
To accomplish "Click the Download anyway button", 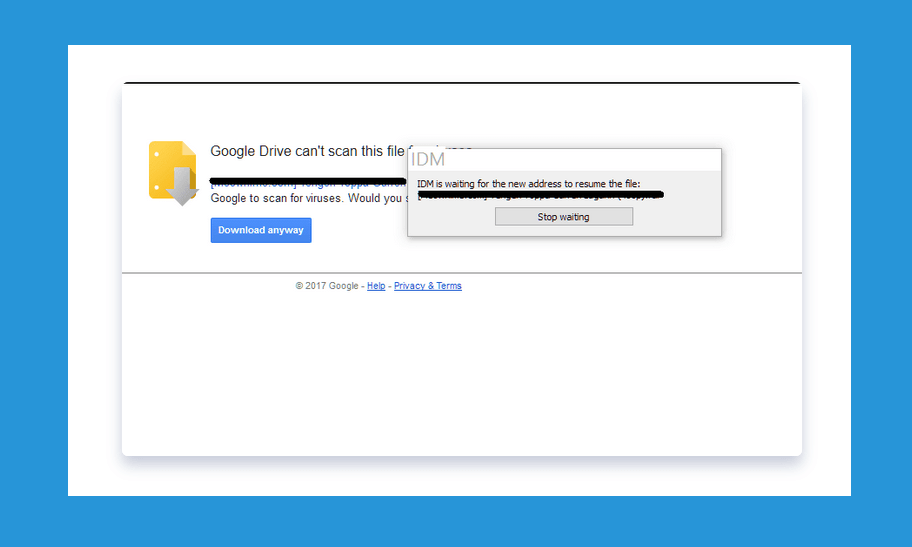I will (261, 230).
